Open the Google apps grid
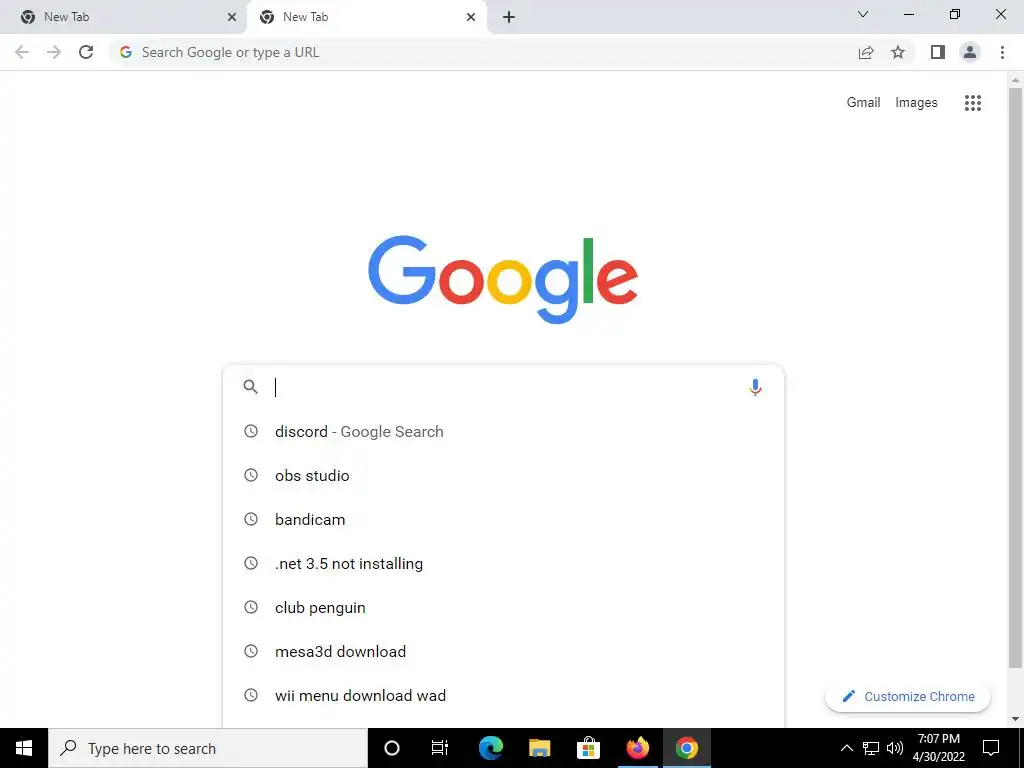The height and width of the screenshot is (768, 1024). [972, 103]
